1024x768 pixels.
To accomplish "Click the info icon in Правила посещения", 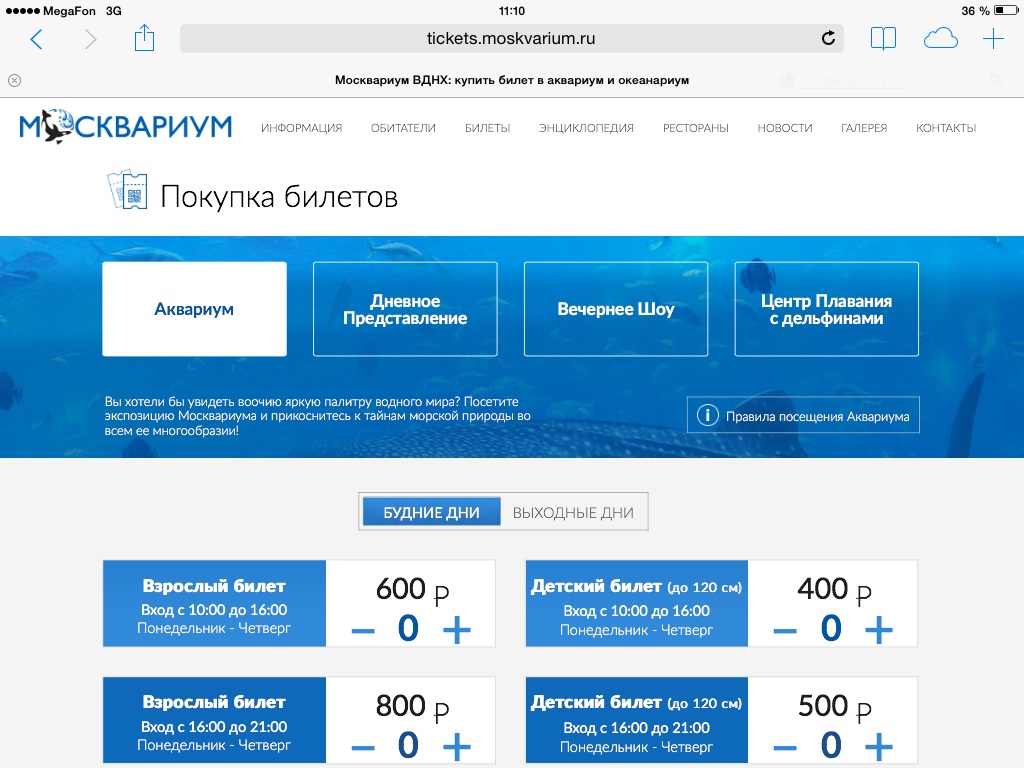I will (x=707, y=415).
